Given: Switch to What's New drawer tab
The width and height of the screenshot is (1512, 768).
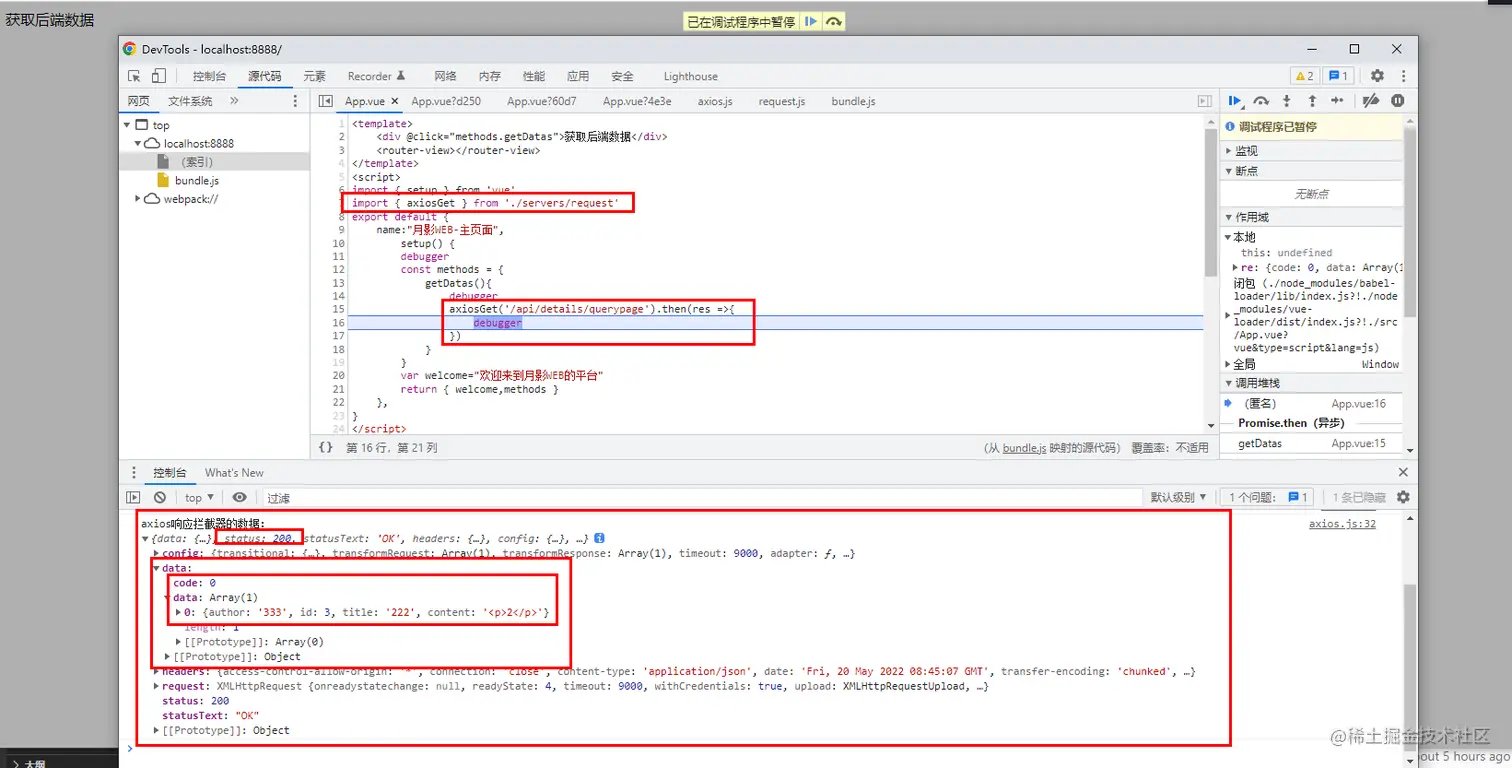Looking at the screenshot, I should click(x=234, y=473).
